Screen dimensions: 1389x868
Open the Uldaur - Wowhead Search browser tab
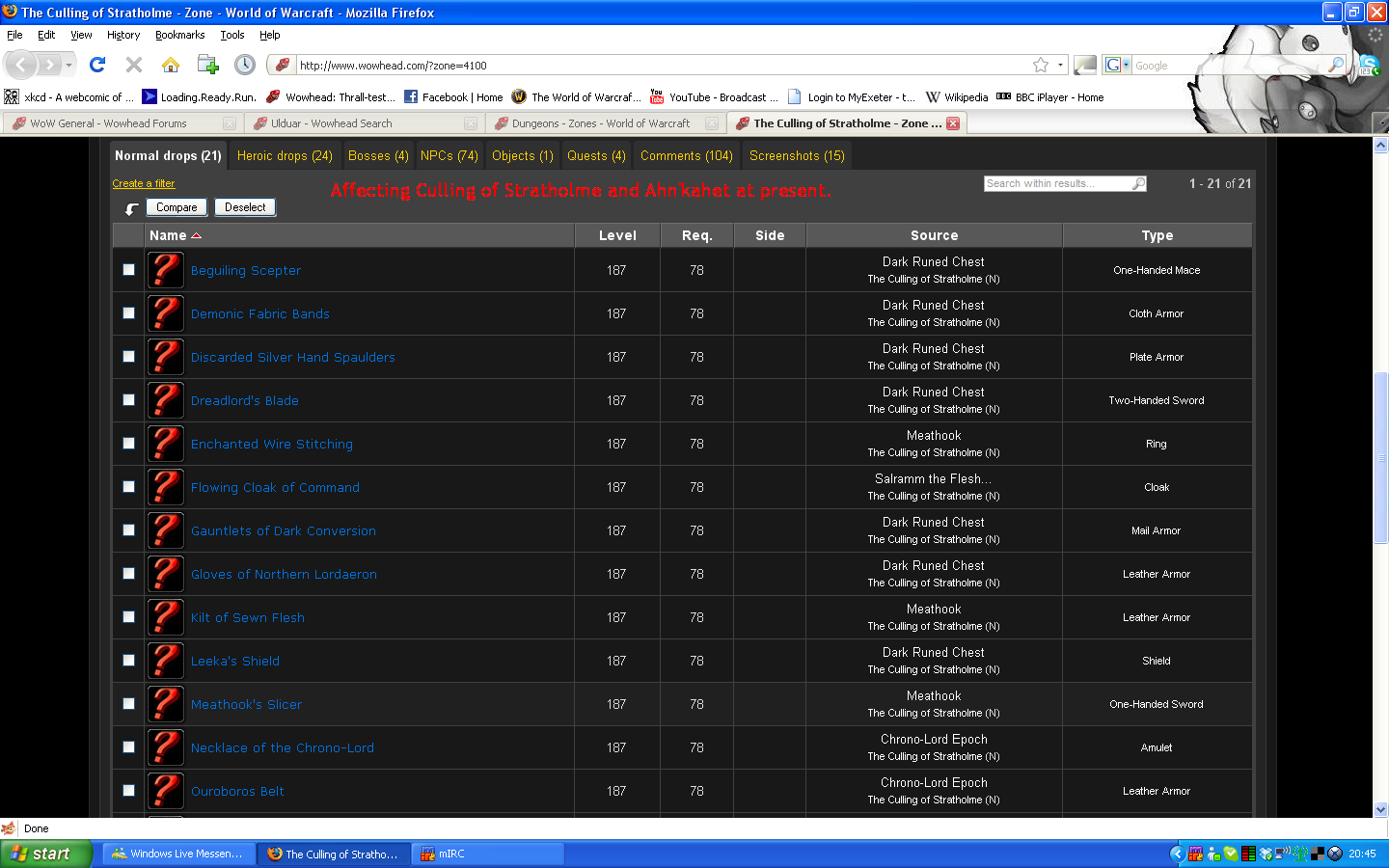tap(364, 123)
